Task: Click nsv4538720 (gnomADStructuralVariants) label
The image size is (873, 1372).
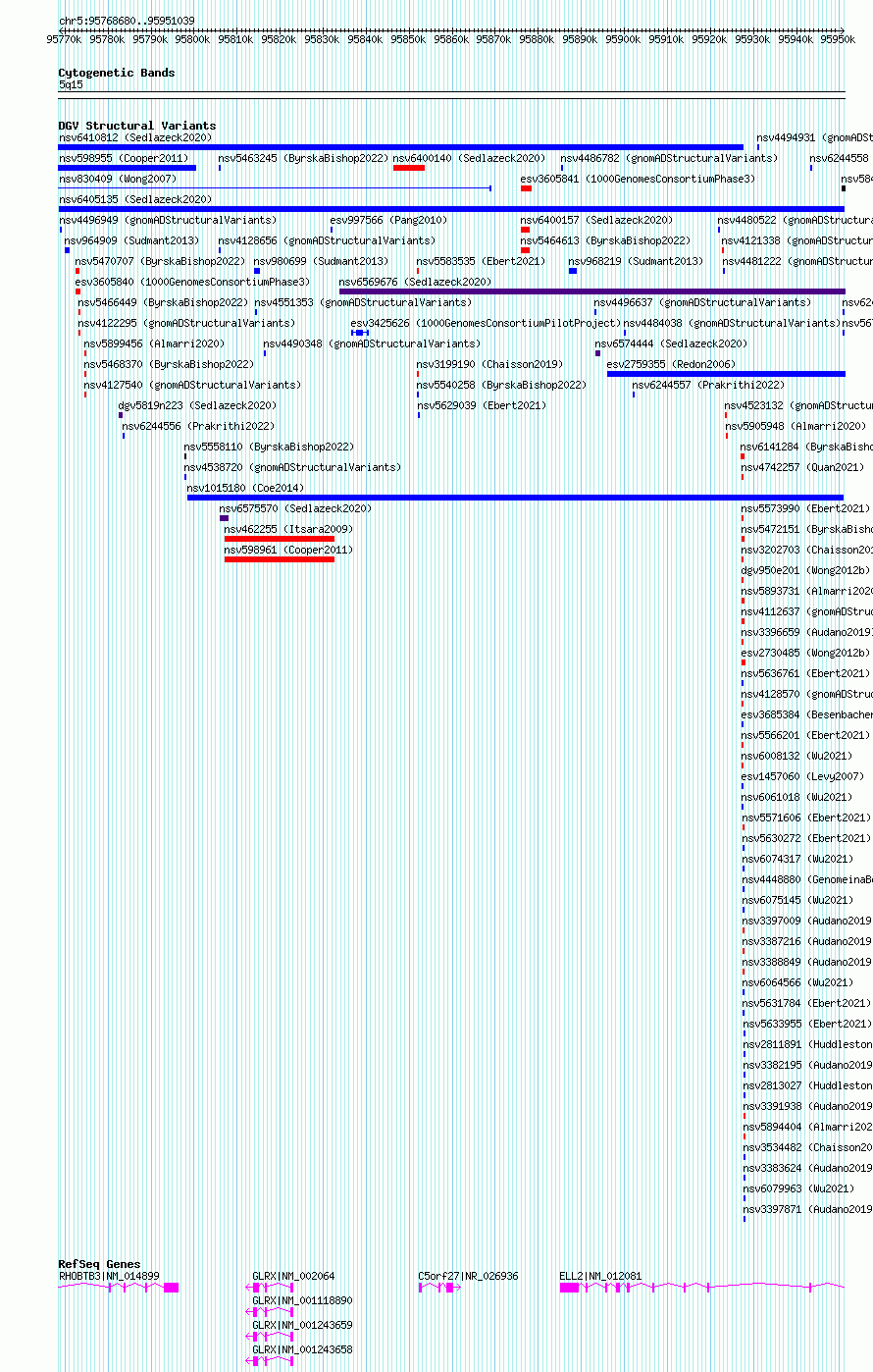Action: (x=292, y=467)
